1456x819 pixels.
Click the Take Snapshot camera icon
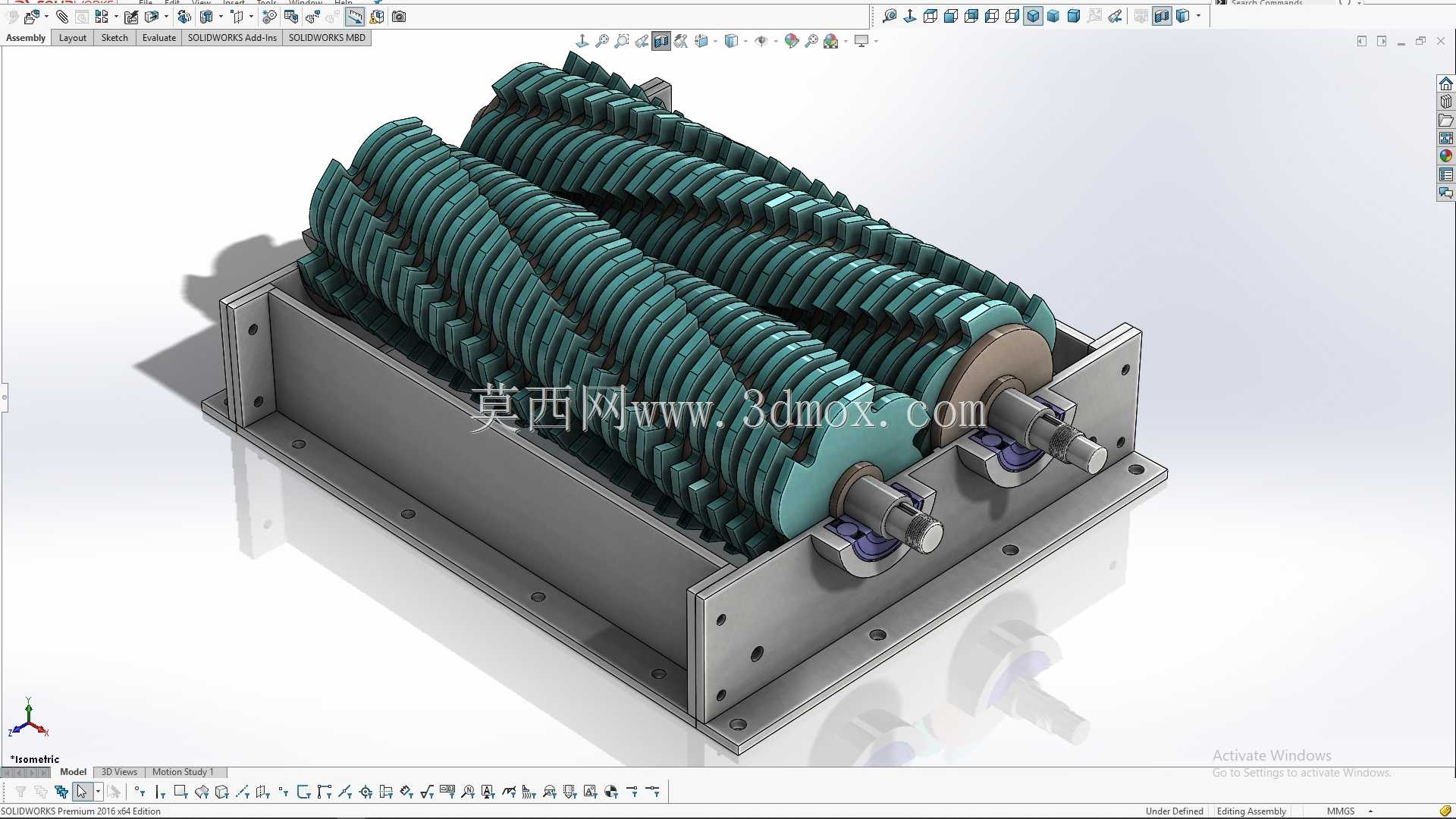[x=399, y=17]
